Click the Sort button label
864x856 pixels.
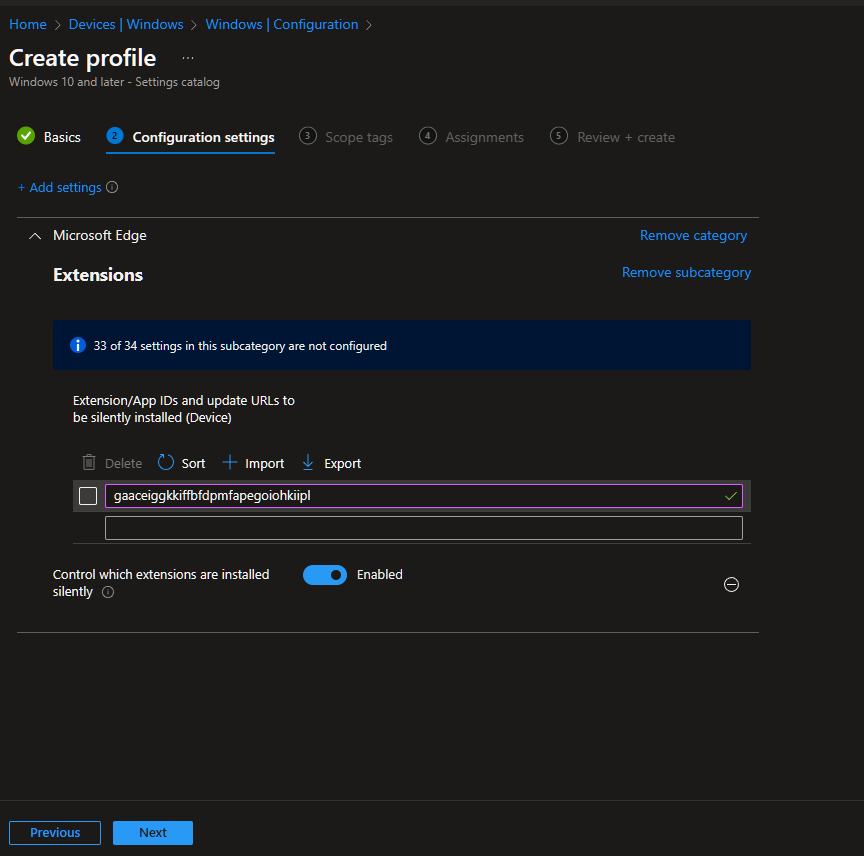tap(193, 464)
